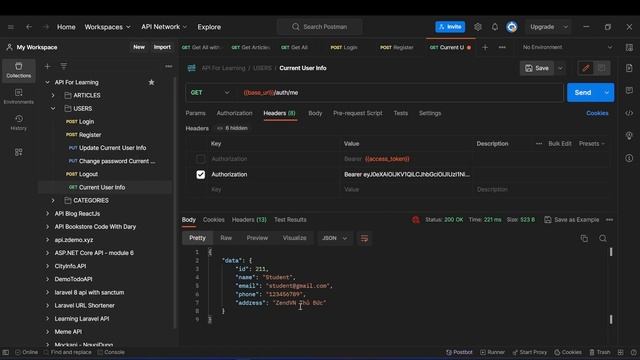The height and width of the screenshot is (360, 640).
Task: Open the environment quick look icon
Action: (629, 47)
